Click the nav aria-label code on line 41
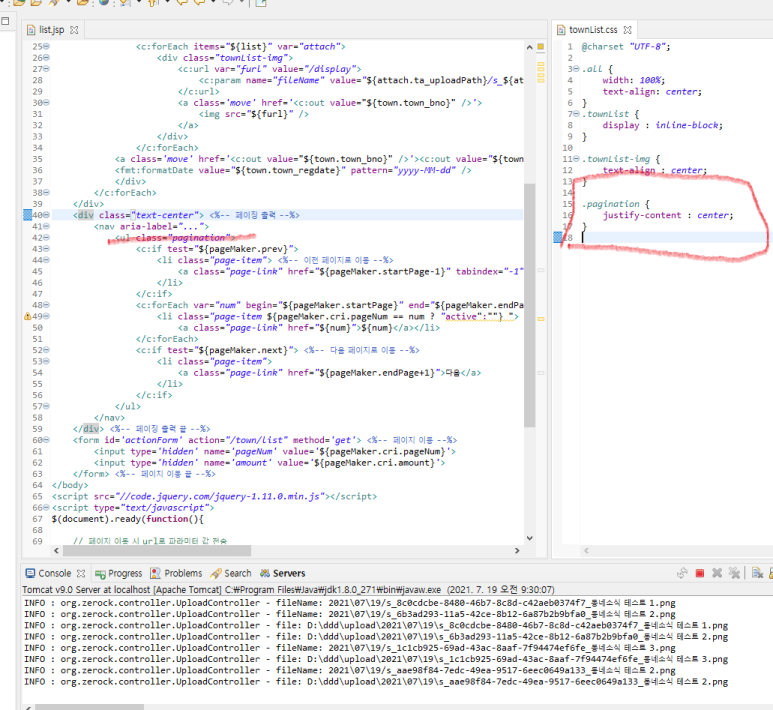The height and width of the screenshot is (710, 773). coord(151,226)
